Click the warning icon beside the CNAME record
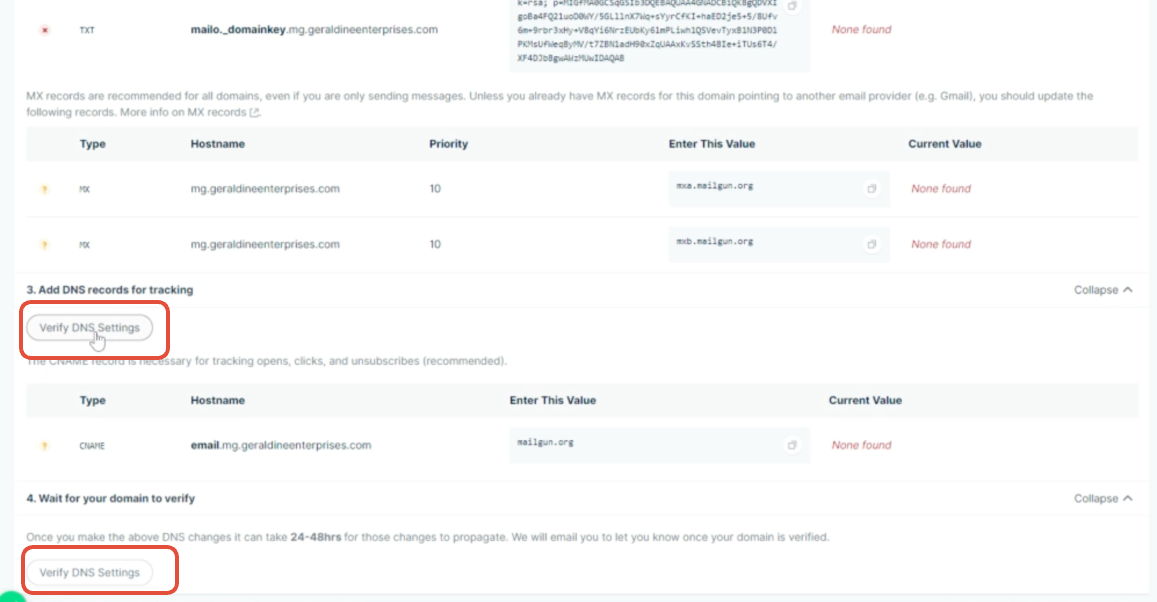The image size is (1157, 602). pyautogui.click(x=44, y=444)
